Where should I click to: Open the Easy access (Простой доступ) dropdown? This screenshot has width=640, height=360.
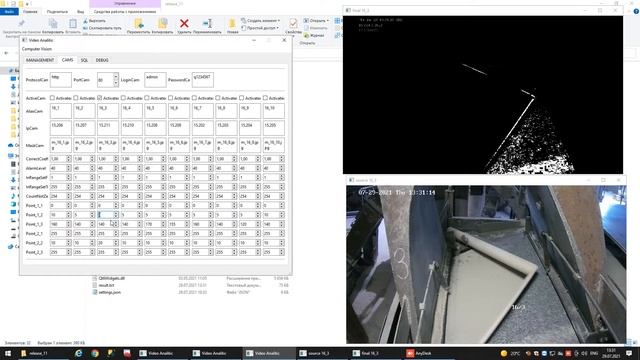pos(260,28)
